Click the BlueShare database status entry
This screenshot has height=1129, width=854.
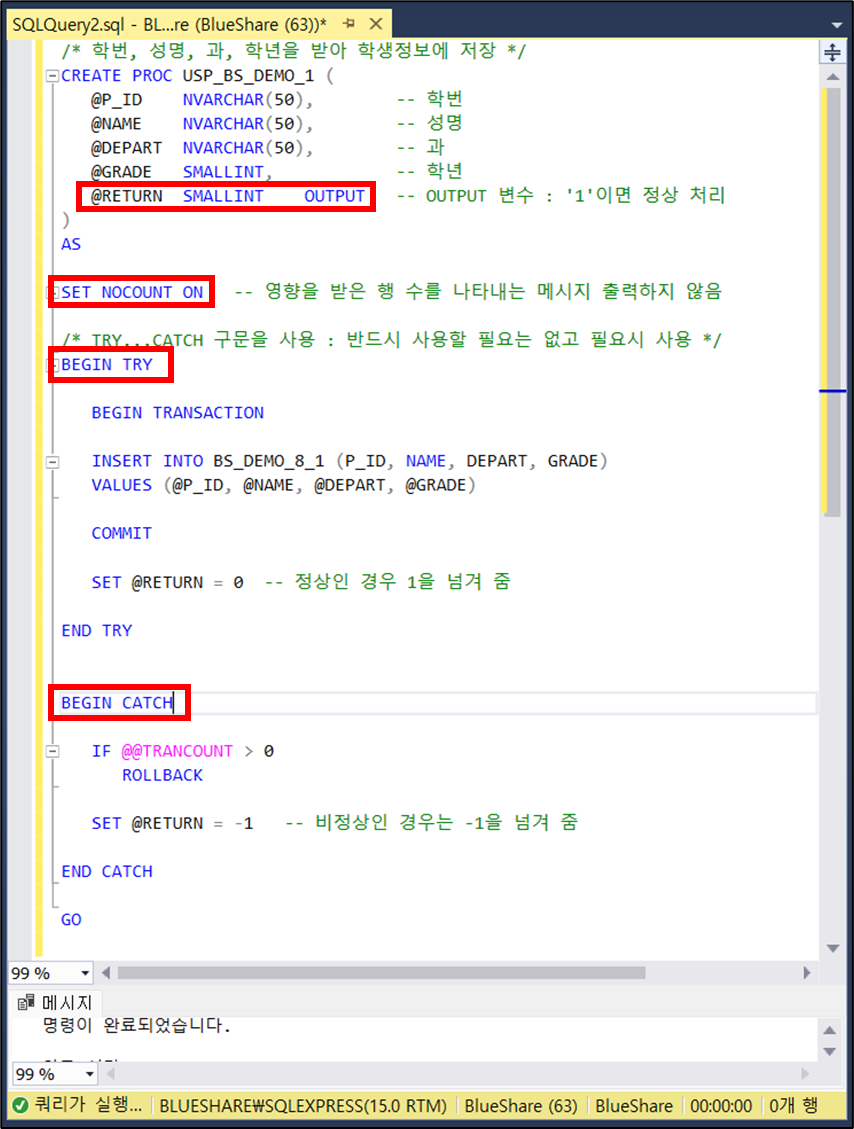click(634, 1106)
